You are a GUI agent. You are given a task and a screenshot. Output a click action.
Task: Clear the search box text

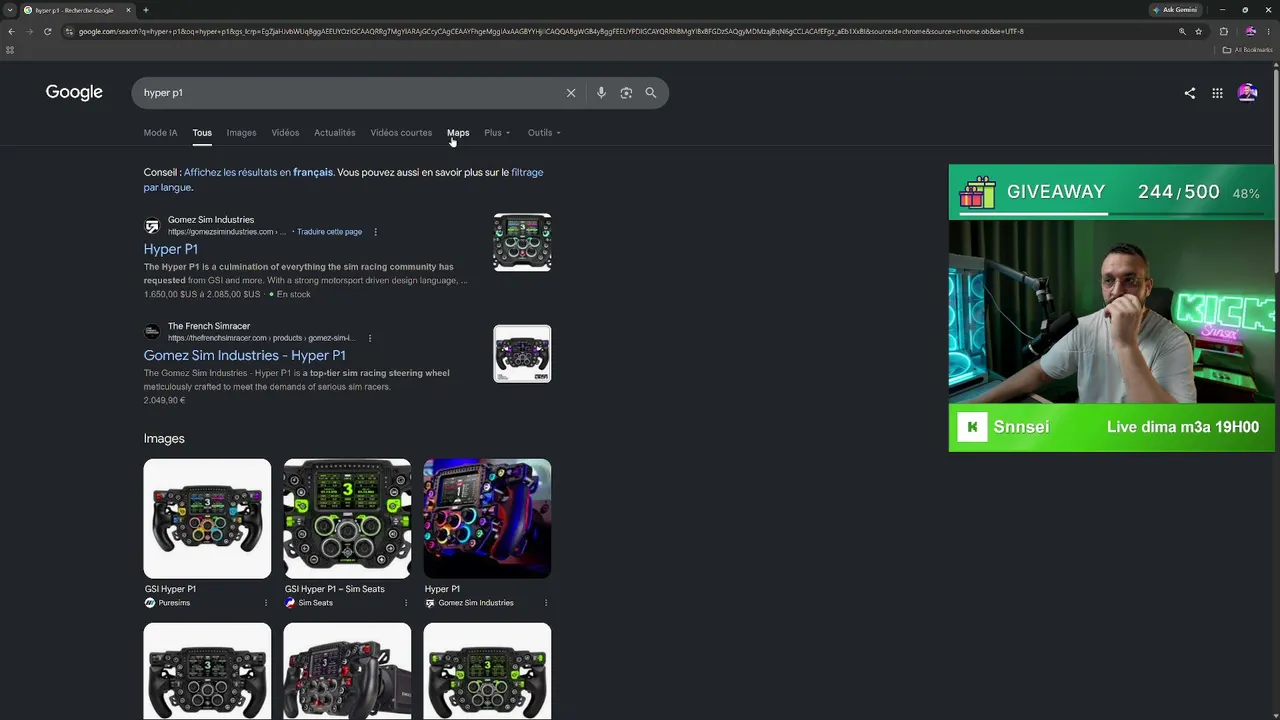pos(571,93)
